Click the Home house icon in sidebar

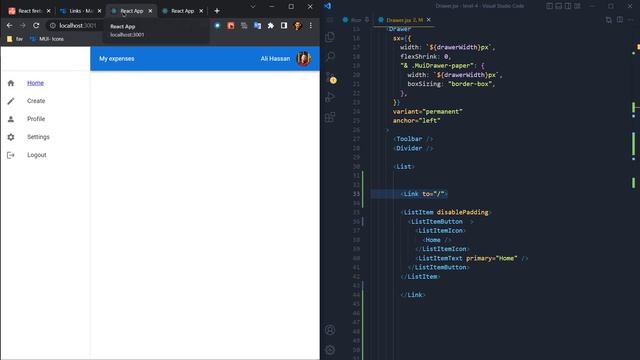[11, 83]
